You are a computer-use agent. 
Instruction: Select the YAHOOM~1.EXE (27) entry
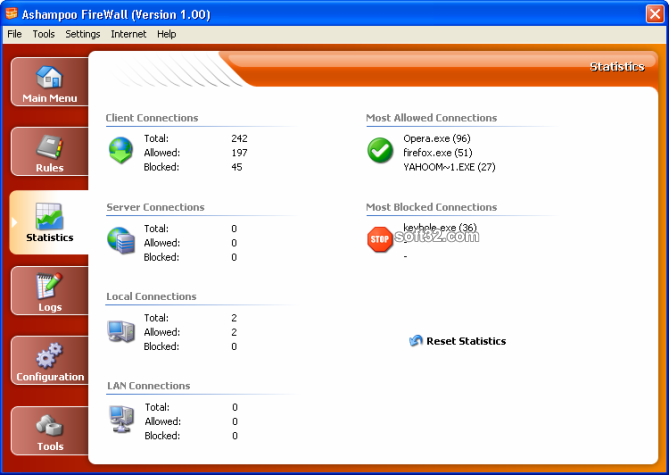coord(449,167)
